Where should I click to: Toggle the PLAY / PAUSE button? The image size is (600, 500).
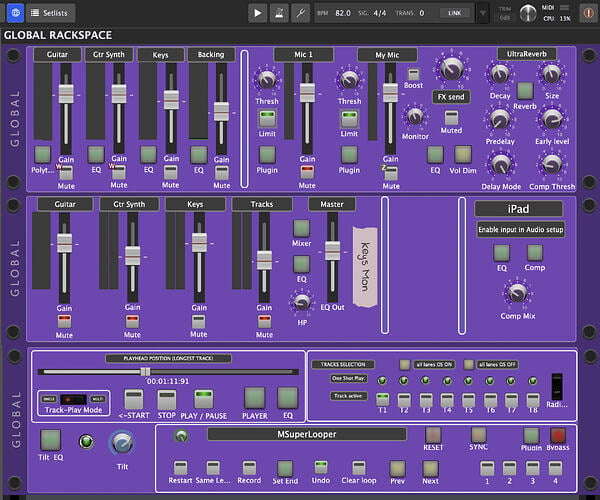[204, 399]
